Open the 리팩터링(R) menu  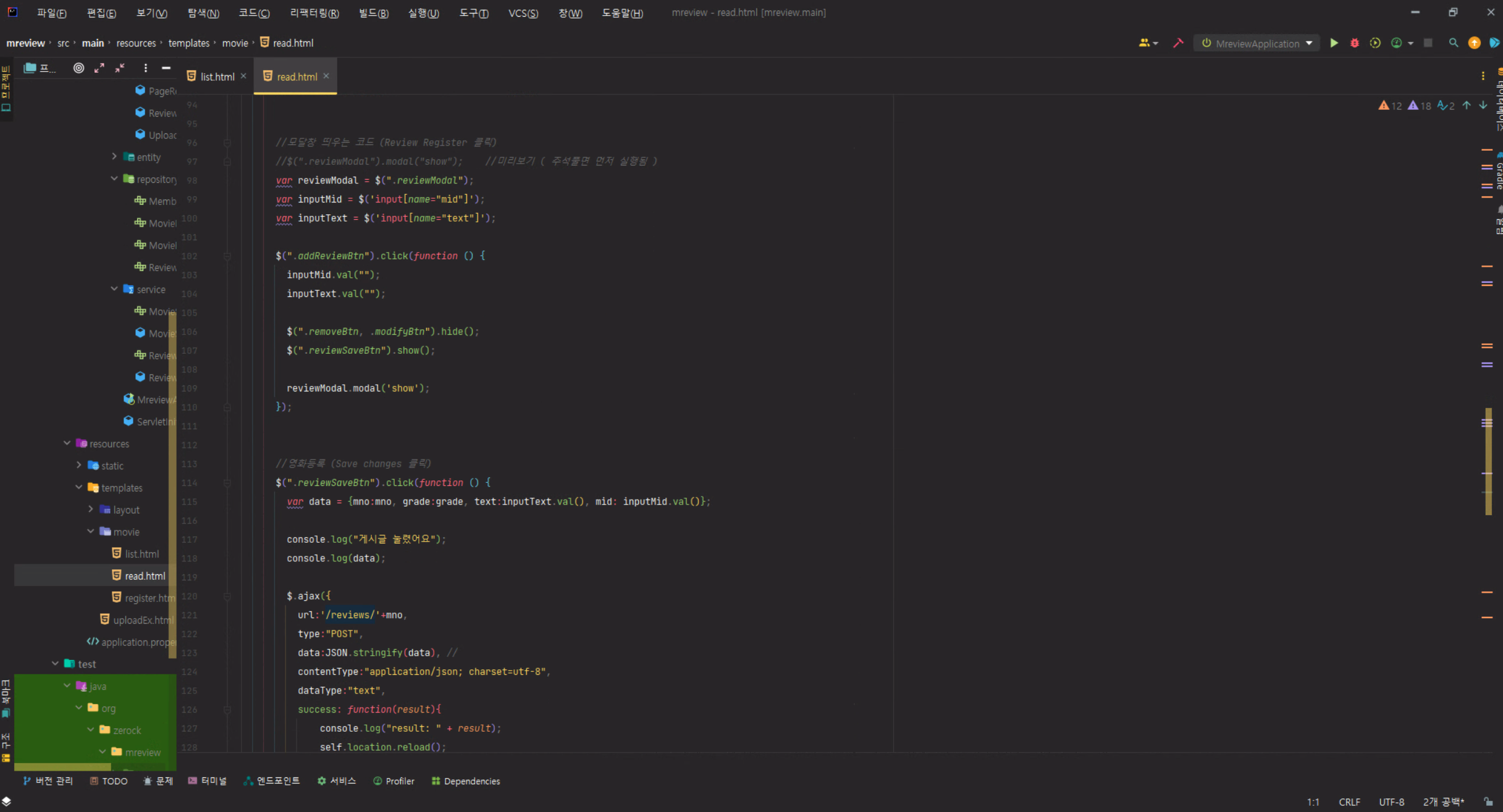click(x=314, y=13)
